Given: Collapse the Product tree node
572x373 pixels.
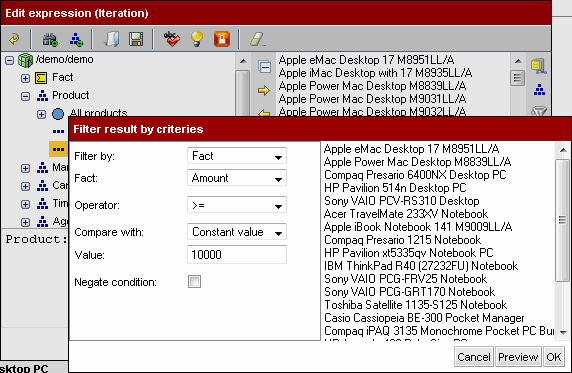Looking at the screenshot, I should [25, 96].
